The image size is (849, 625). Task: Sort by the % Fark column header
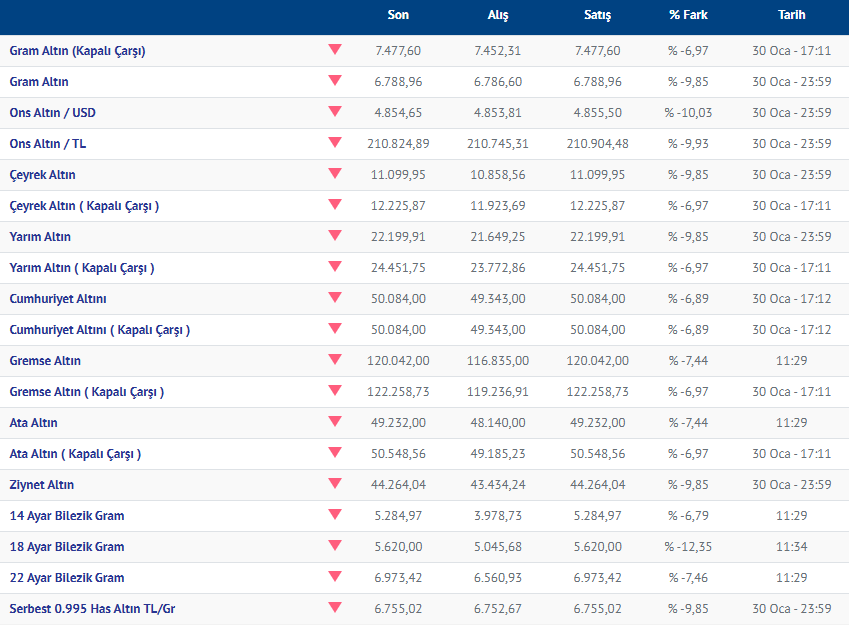(689, 15)
